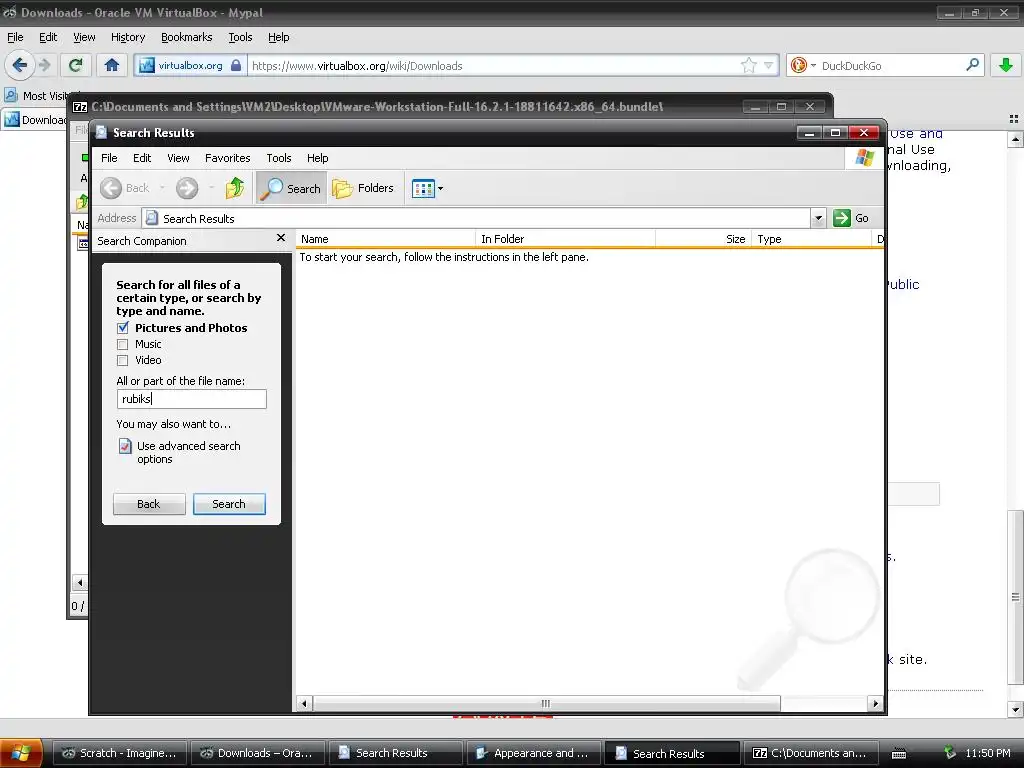
Task: Click the browser forward arrow button
Action: pos(45,65)
